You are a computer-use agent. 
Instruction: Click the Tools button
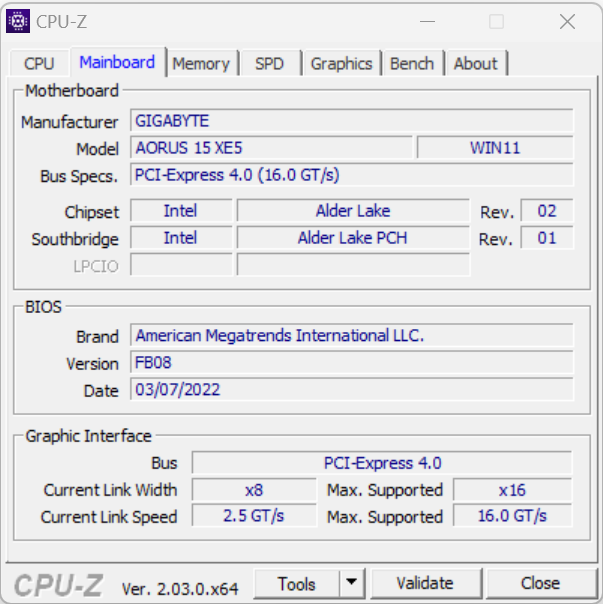(x=297, y=584)
